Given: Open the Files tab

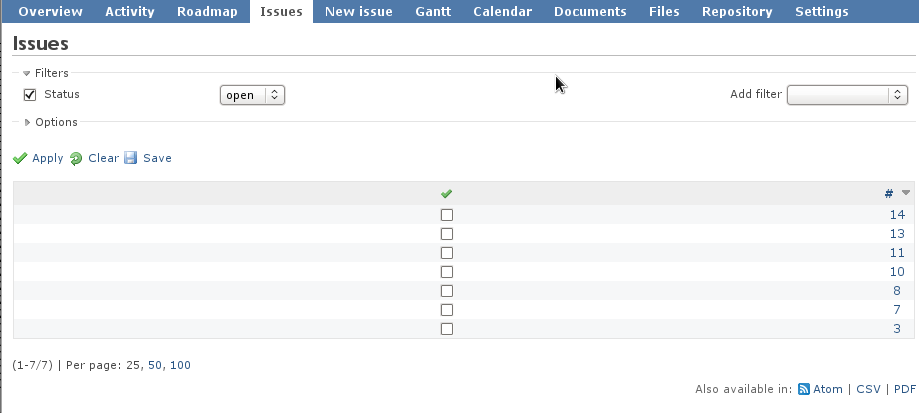Looking at the screenshot, I should pyautogui.click(x=664, y=12).
